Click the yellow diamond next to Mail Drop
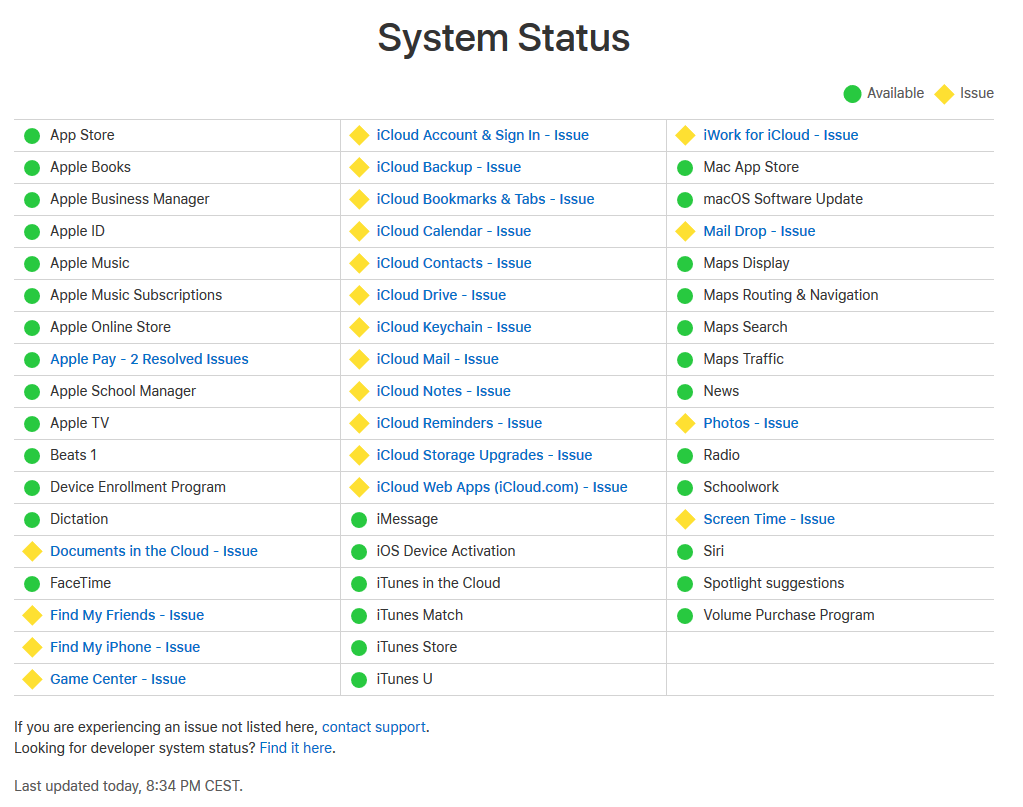Screen dimensions: 1023x807 [x=685, y=232]
